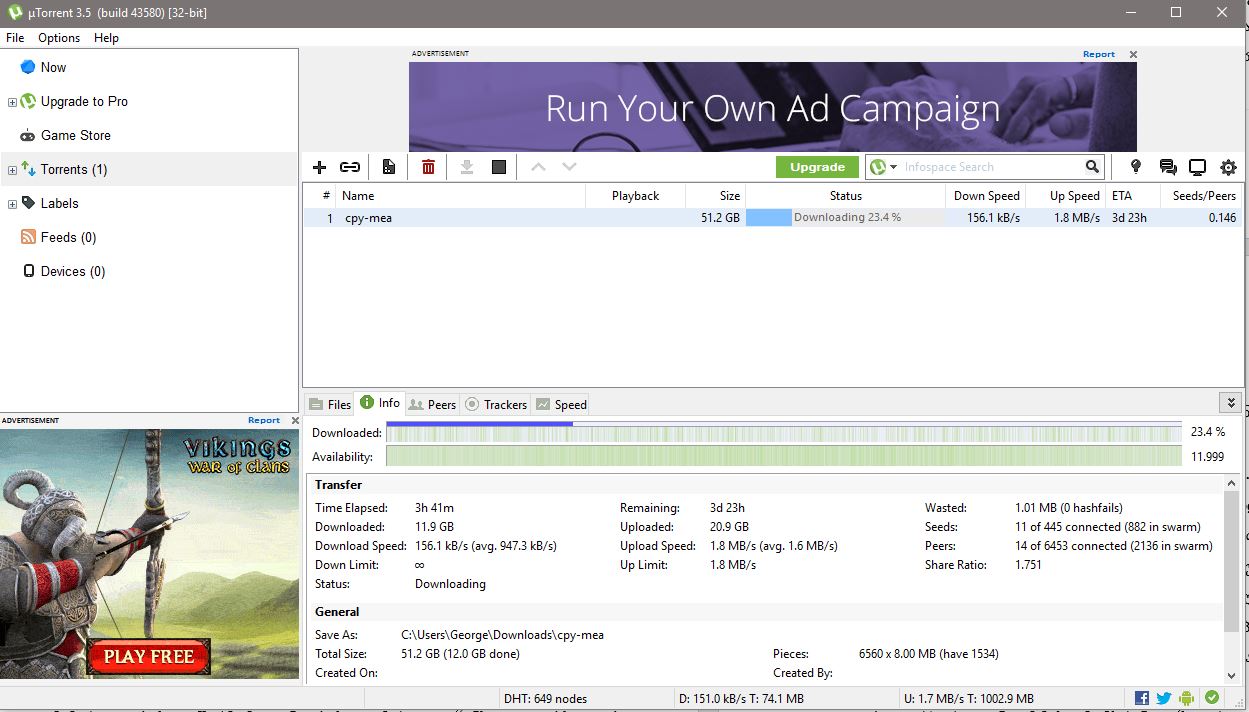The height and width of the screenshot is (712, 1249).
Task: Click the Infospace Search input field
Action: click(990, 167)
